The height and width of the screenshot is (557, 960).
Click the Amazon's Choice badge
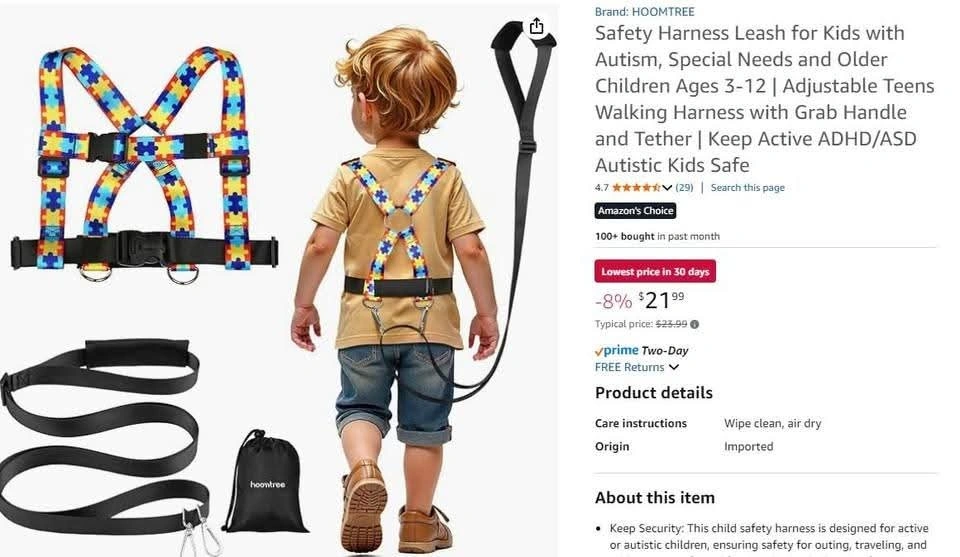[x=636, y=211]
